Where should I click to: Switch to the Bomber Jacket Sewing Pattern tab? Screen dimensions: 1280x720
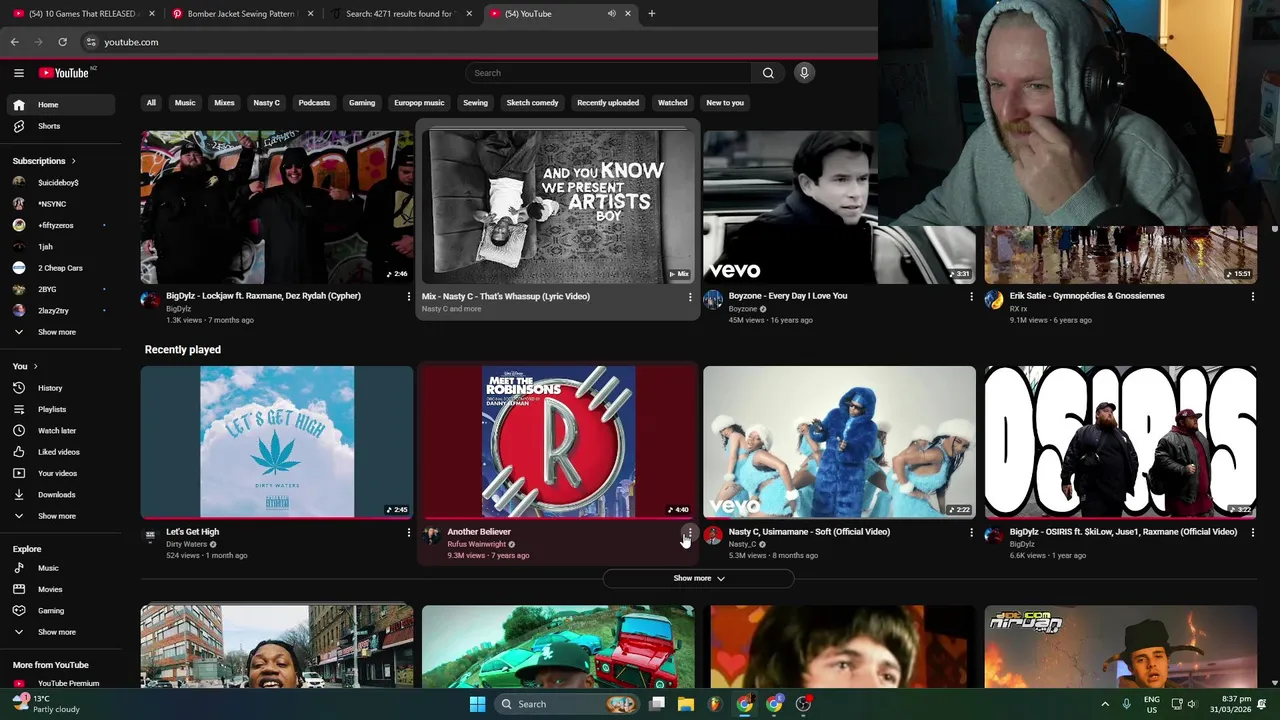[x=240, y=14]
